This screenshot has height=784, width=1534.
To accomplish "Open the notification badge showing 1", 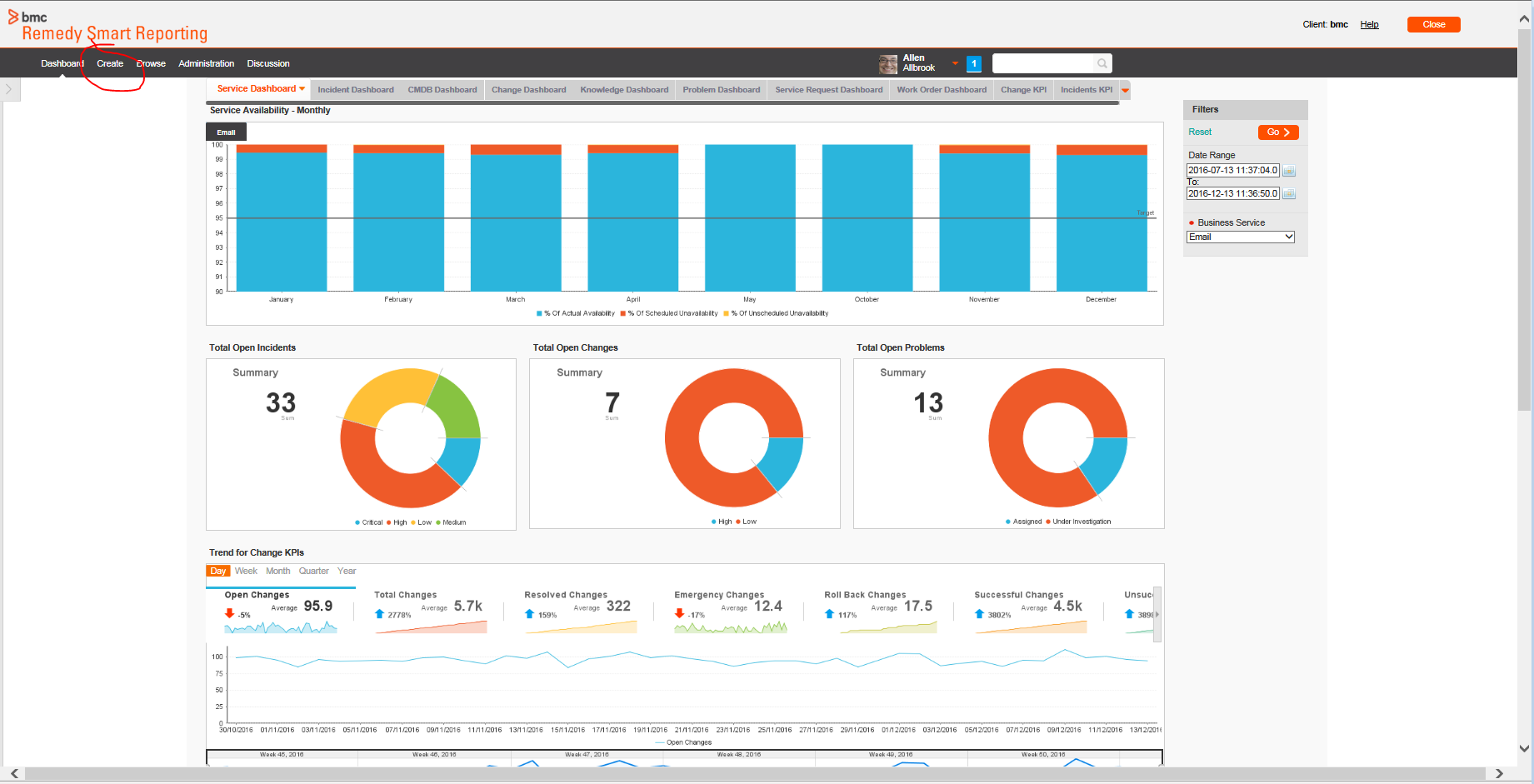I will [973, 63].
